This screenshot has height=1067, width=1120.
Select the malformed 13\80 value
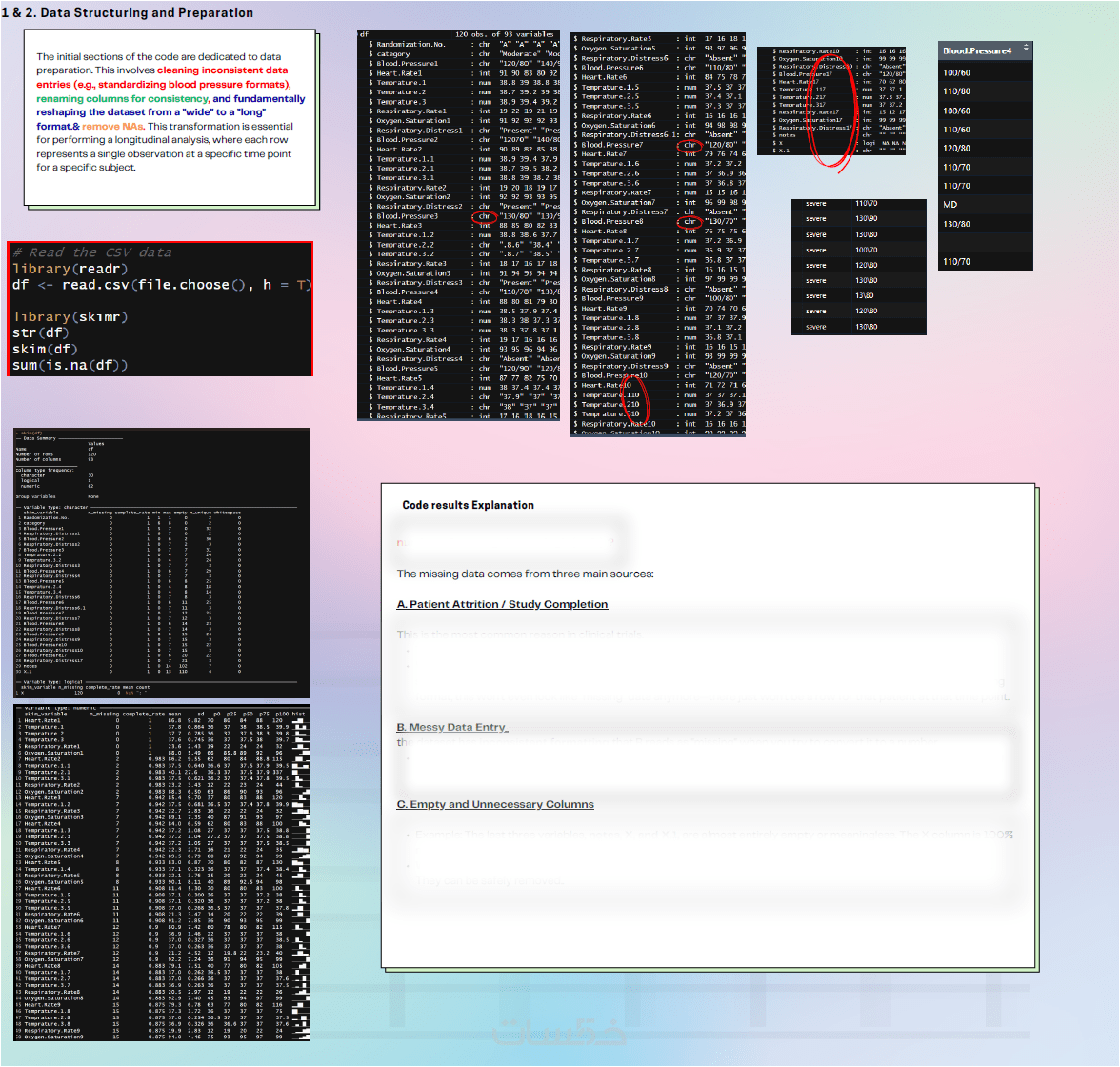(x=865, y=296)
